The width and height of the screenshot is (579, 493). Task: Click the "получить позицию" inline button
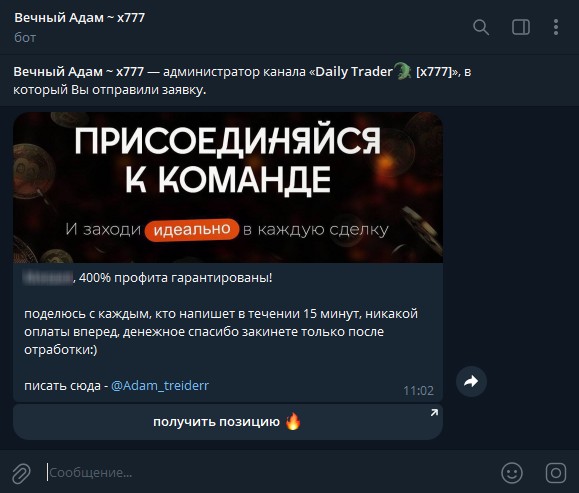pyautogui.click(x=228, y=422)
